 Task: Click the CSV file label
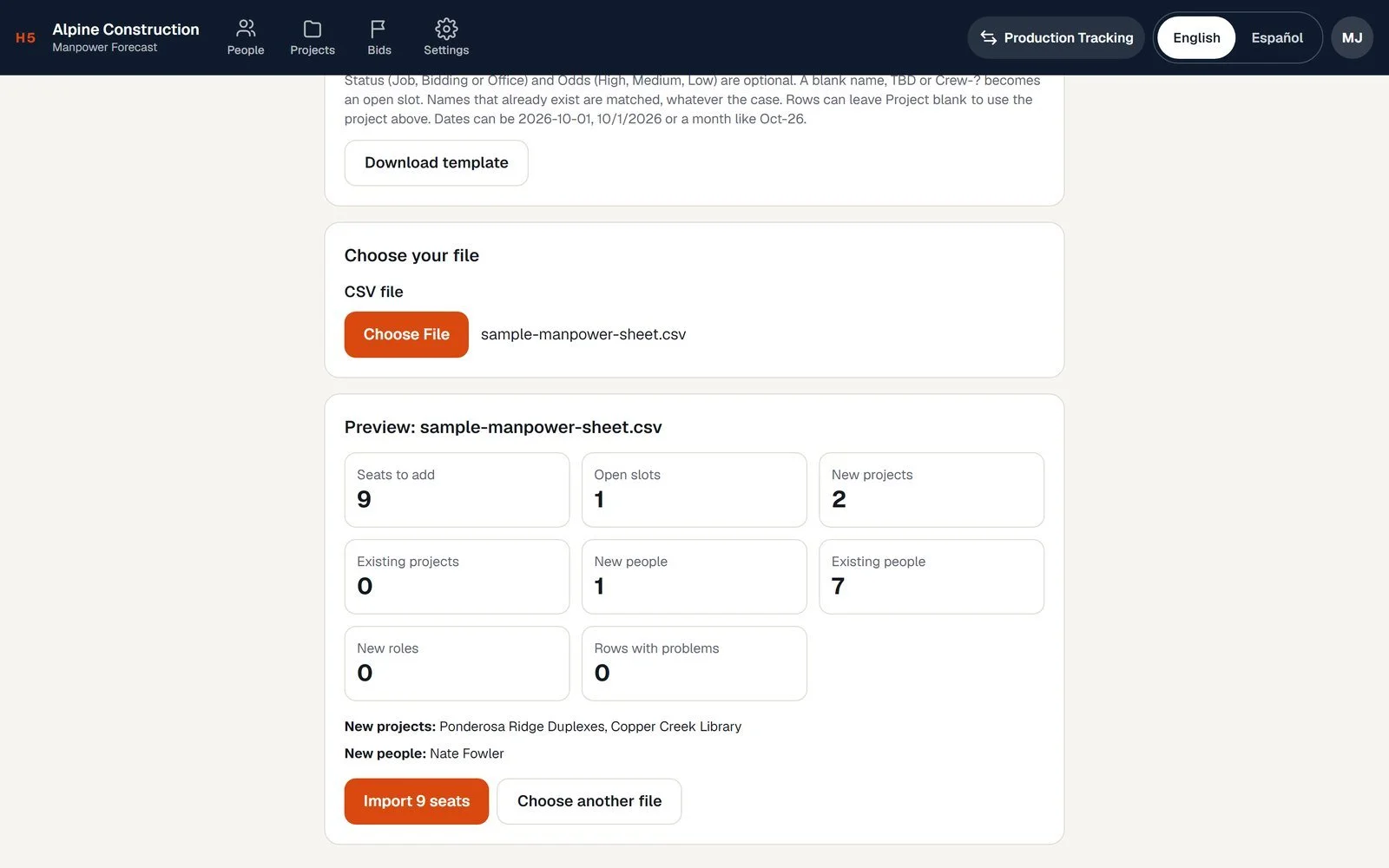click(x=374, y=292)
